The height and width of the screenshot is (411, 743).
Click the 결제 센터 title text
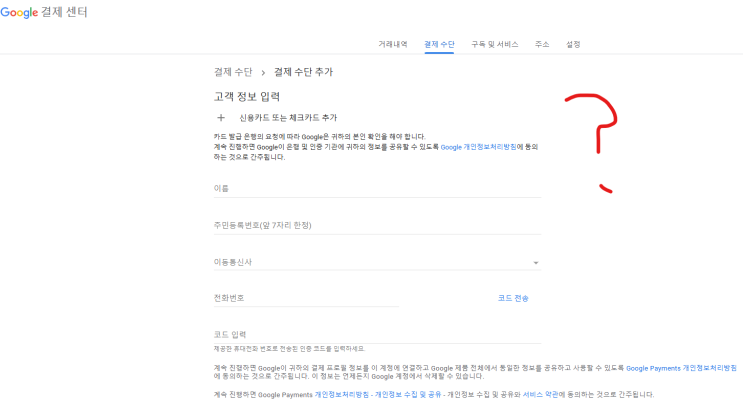click(64, 12)
